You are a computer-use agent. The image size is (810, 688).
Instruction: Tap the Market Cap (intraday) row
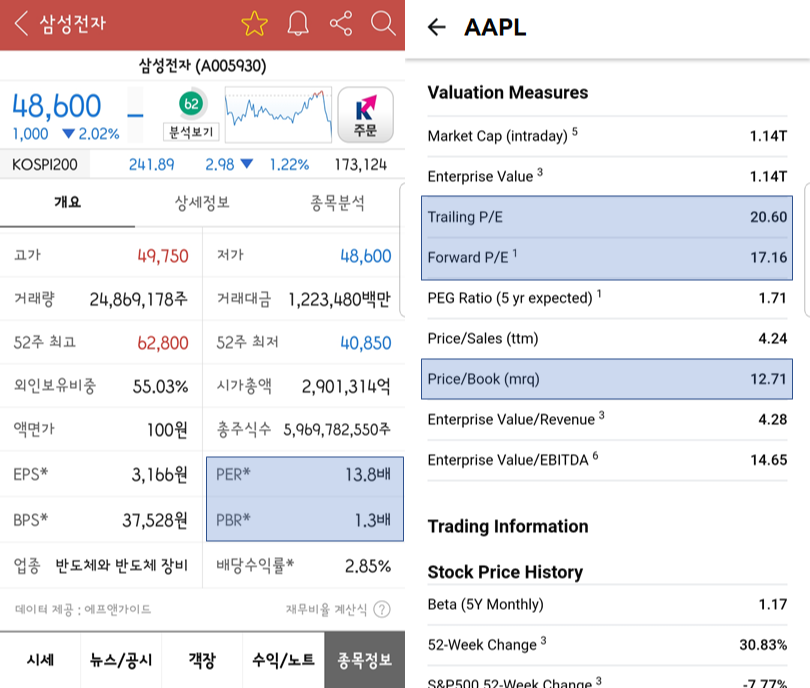(x=607, y=136)
